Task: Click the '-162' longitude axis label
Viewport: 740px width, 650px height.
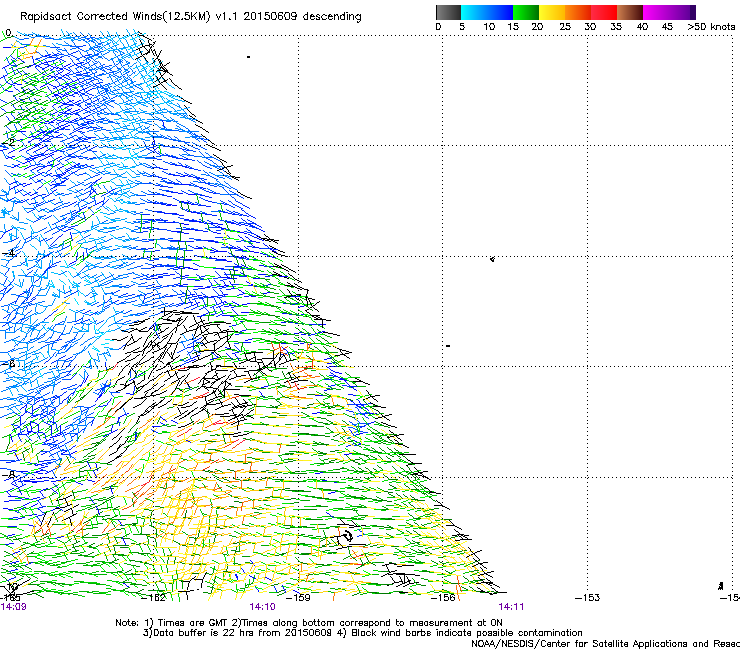Action: pyautogui.click(x=154, y=598)
